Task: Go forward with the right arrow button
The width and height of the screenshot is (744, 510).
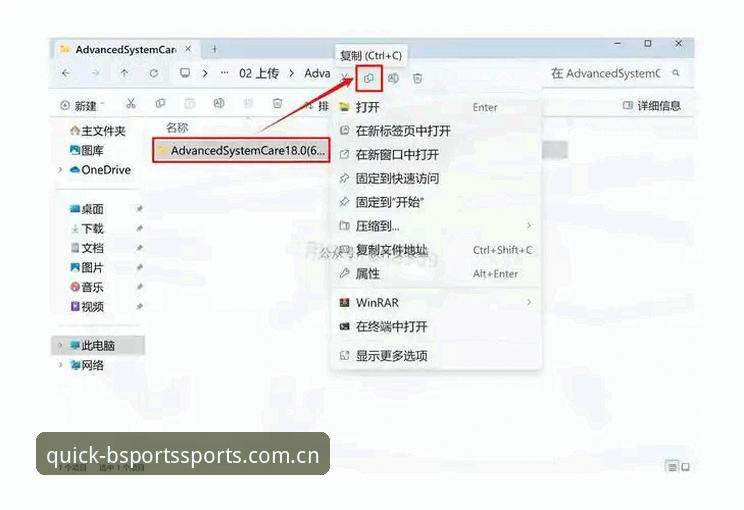Action: point(95,73)
